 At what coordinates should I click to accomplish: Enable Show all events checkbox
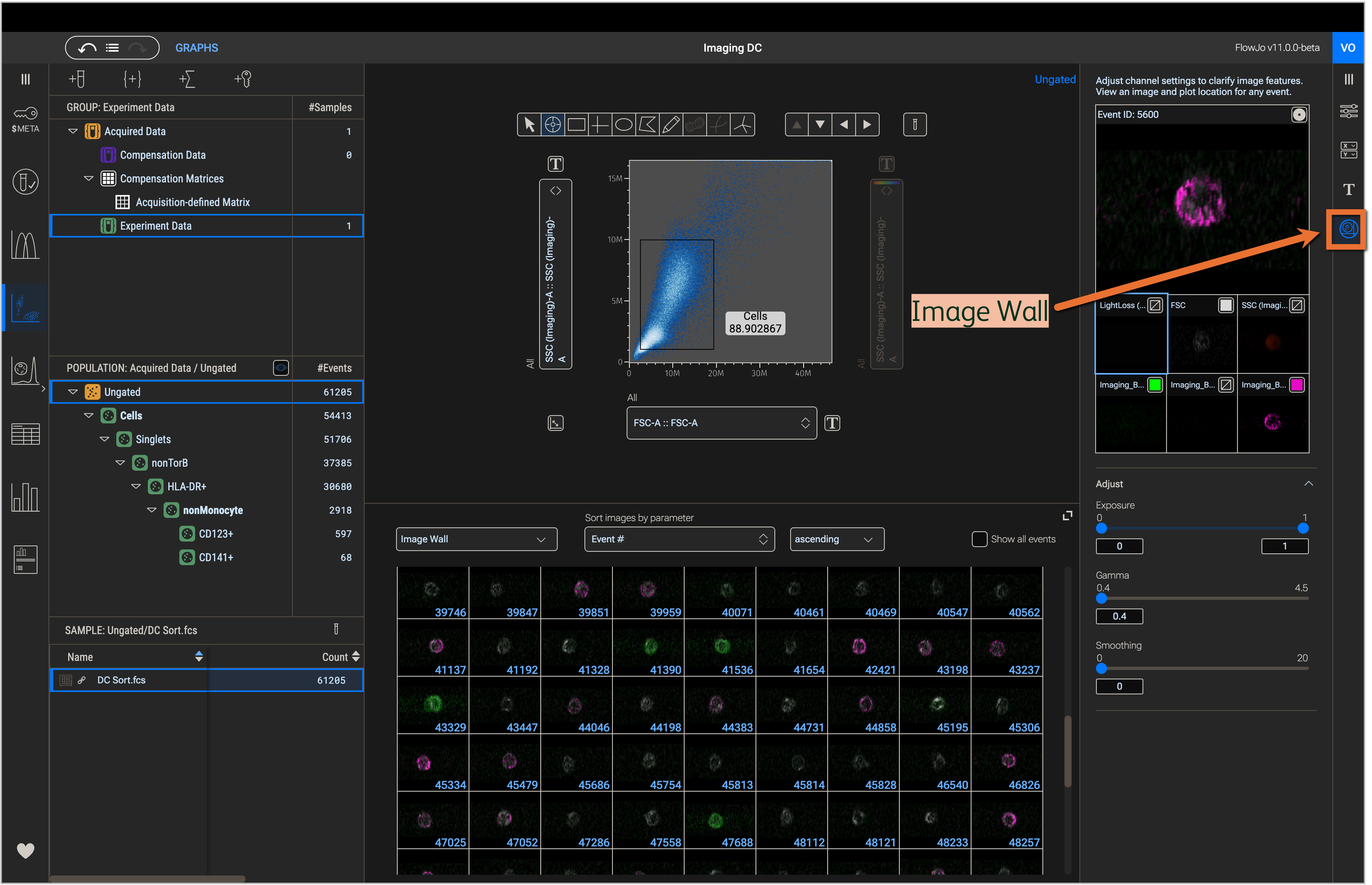(x=979, y=539)
